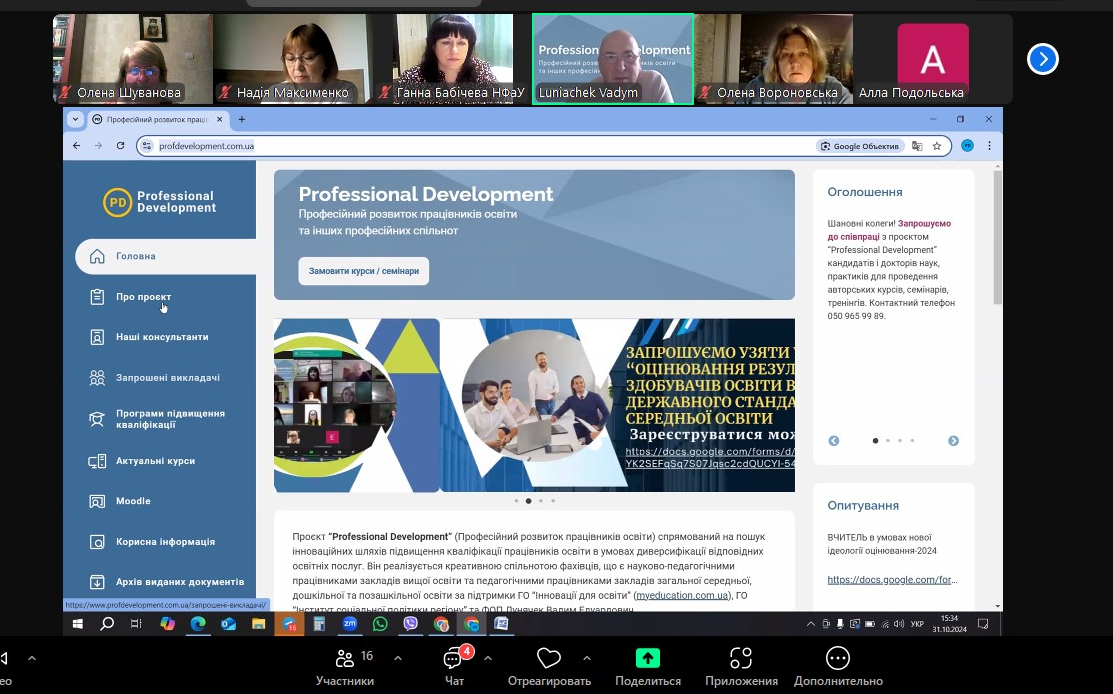Viewport: 1113px width, 694px height.
Task: Open the Zoom Чат panel
Action: point(454,667)
